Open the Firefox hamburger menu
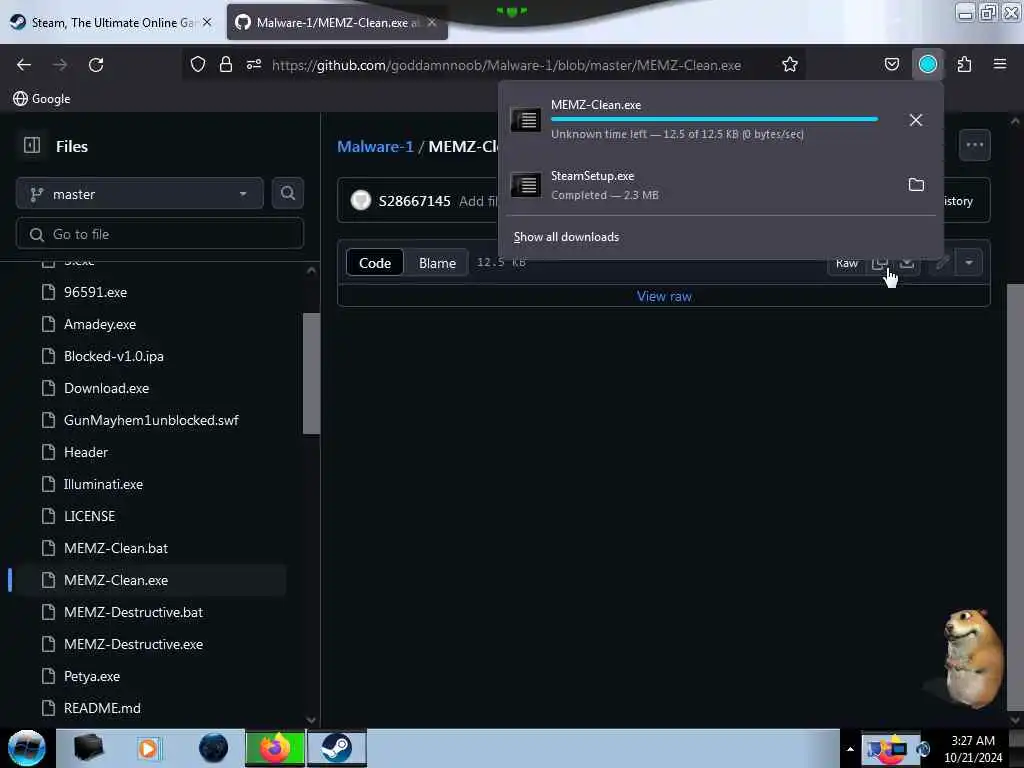The image size is (1024, 768). tap(1000, 65)
